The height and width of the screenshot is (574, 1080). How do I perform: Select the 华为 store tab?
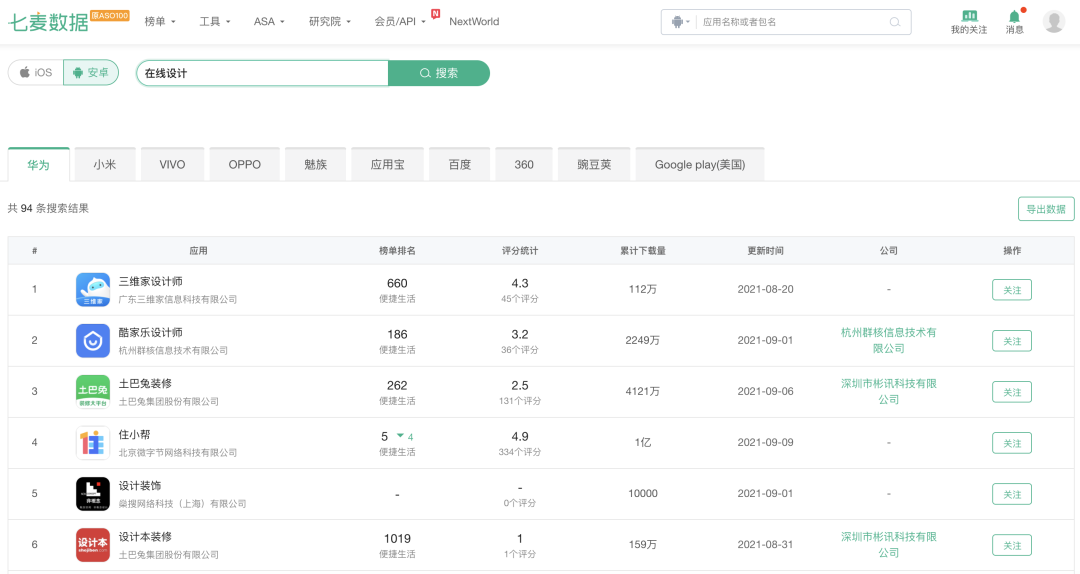tap(39, 165)
